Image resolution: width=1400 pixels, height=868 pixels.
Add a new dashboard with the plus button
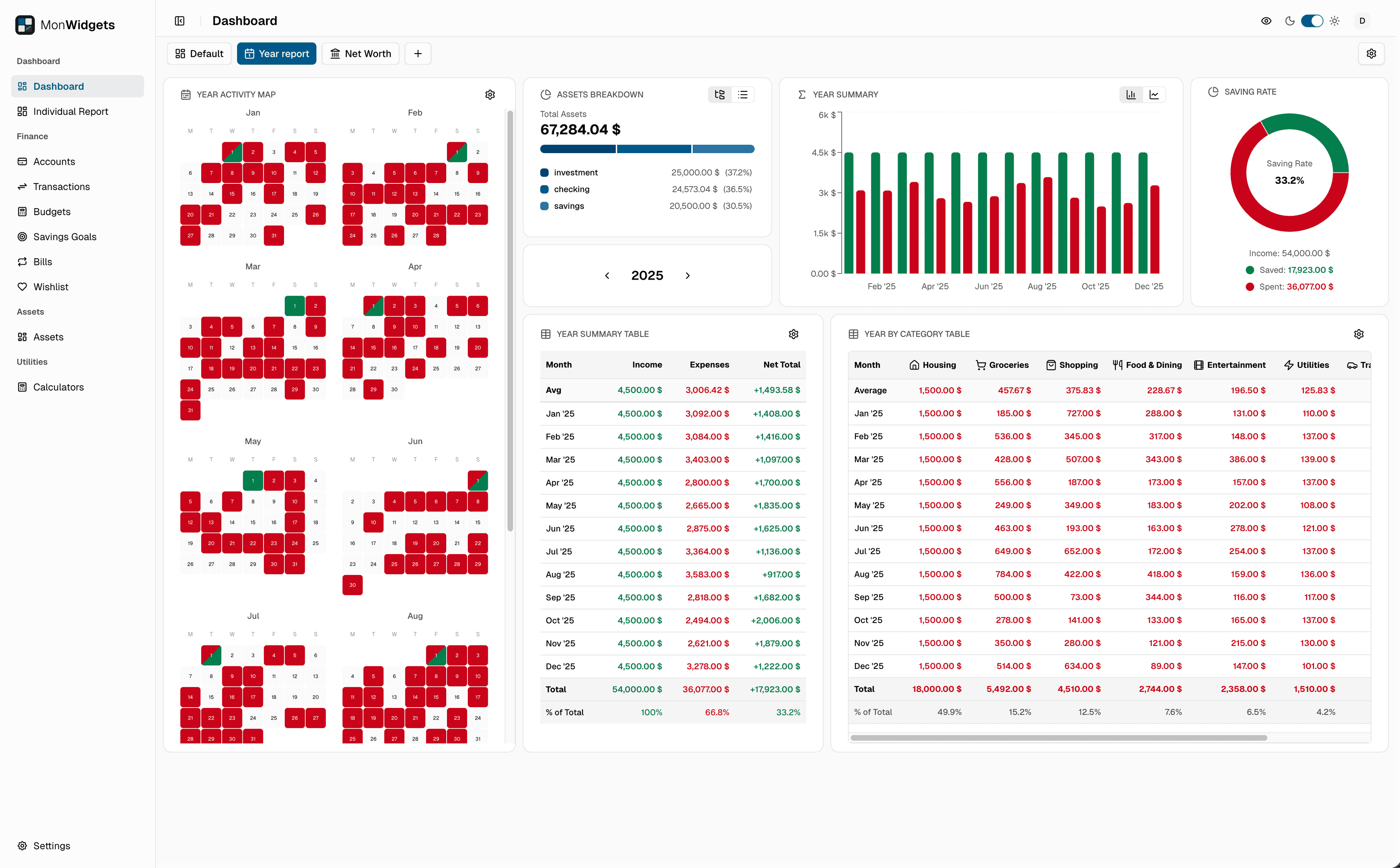(417, 53)
